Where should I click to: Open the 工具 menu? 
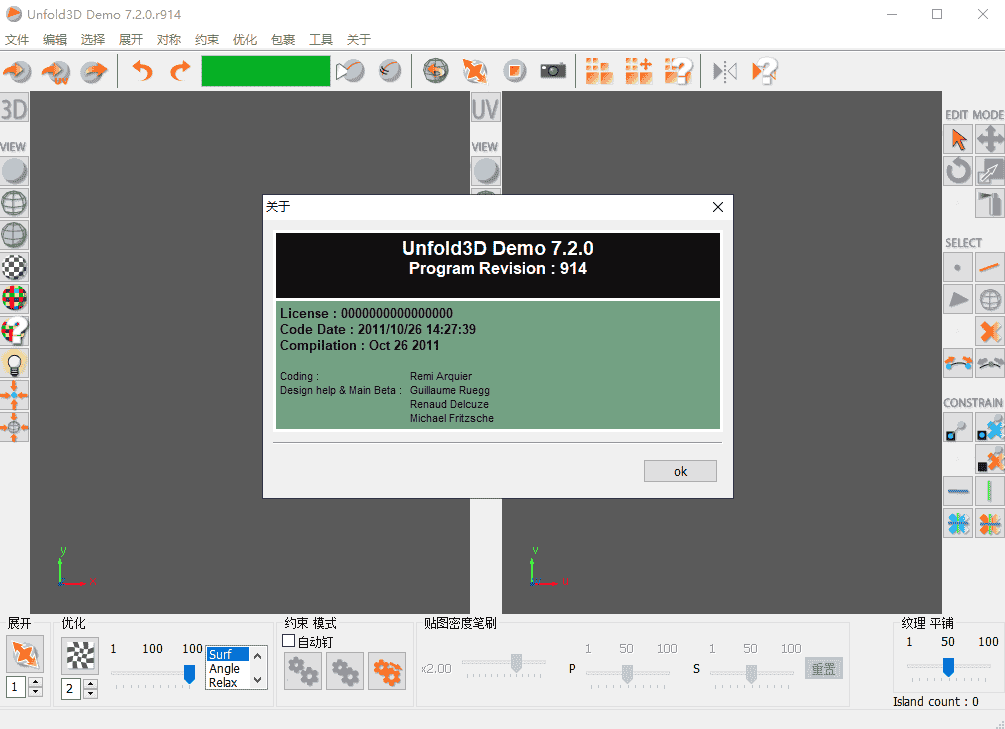point(320,39)
